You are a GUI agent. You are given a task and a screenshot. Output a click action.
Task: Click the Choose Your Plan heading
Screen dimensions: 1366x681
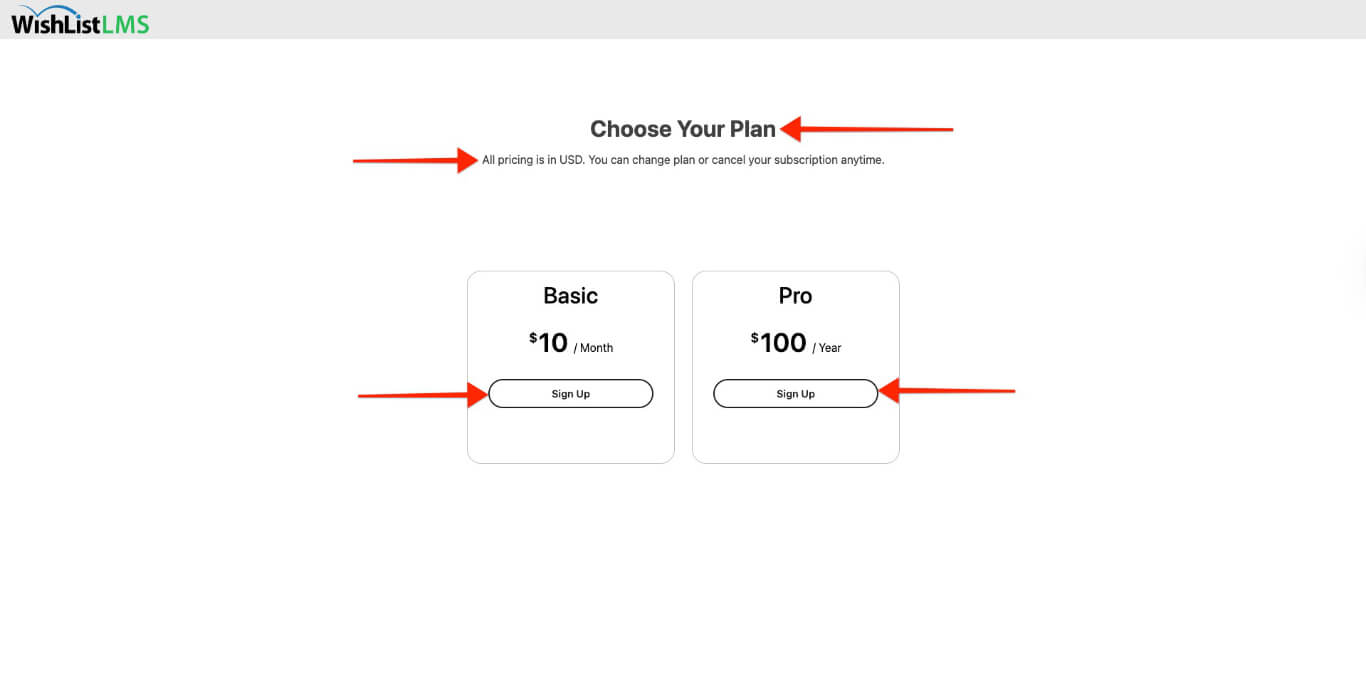(x=683, y=129)
